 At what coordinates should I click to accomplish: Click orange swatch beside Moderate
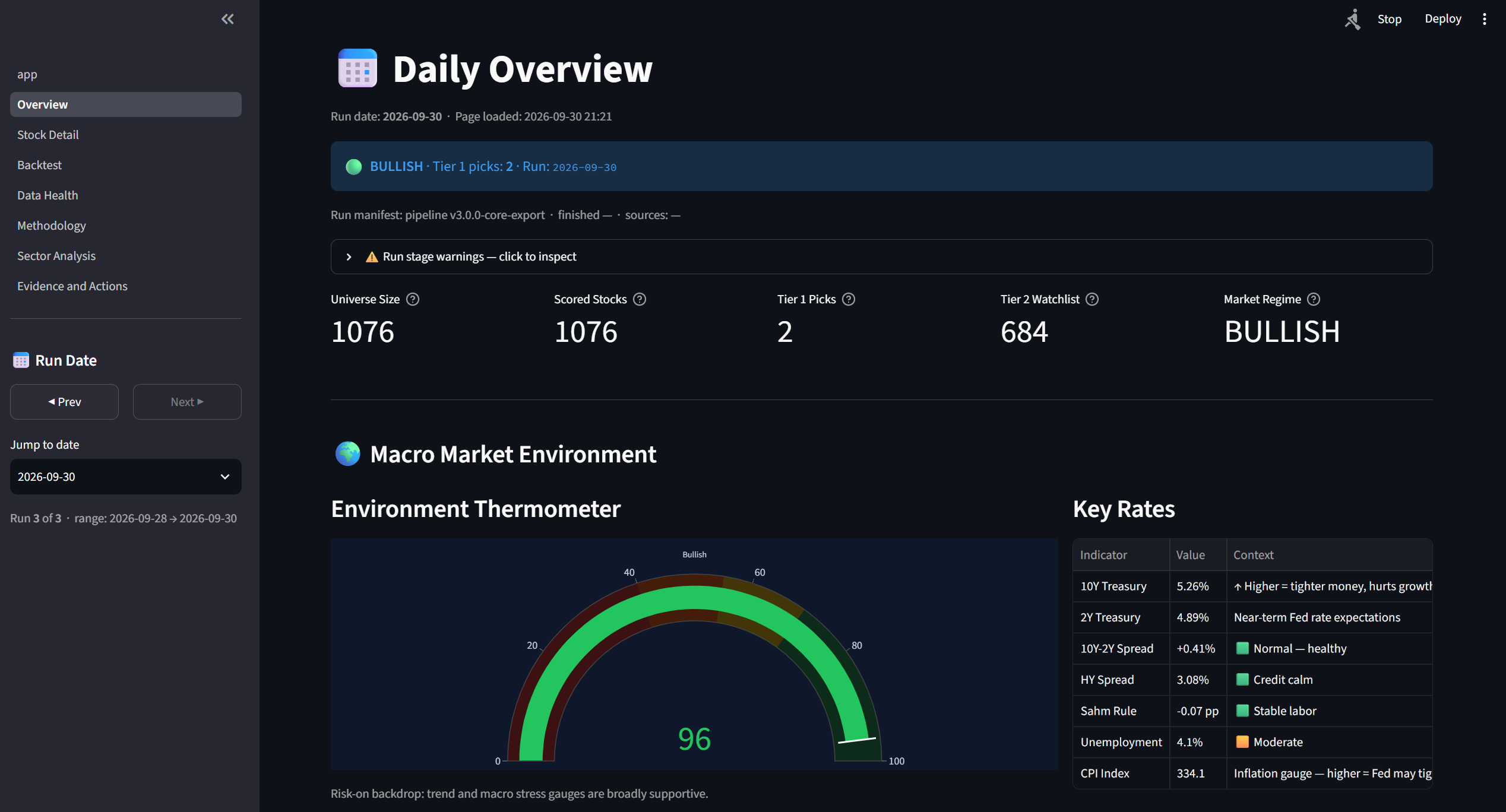coord(1242,742)
